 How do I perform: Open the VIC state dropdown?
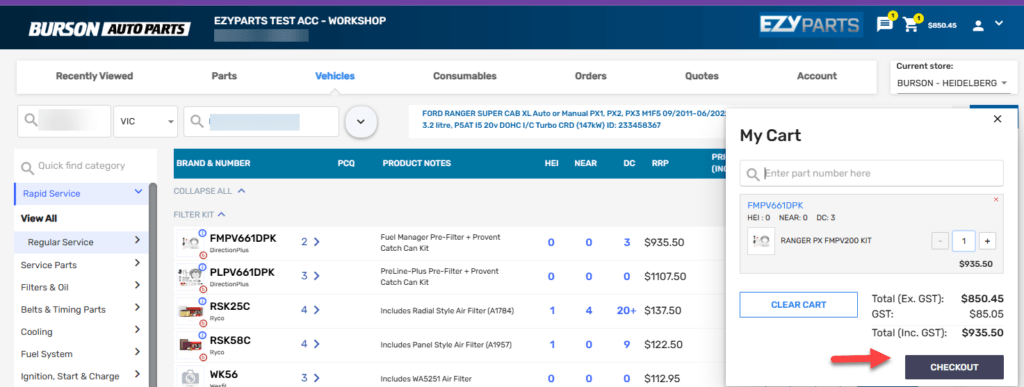click(146, 121)
